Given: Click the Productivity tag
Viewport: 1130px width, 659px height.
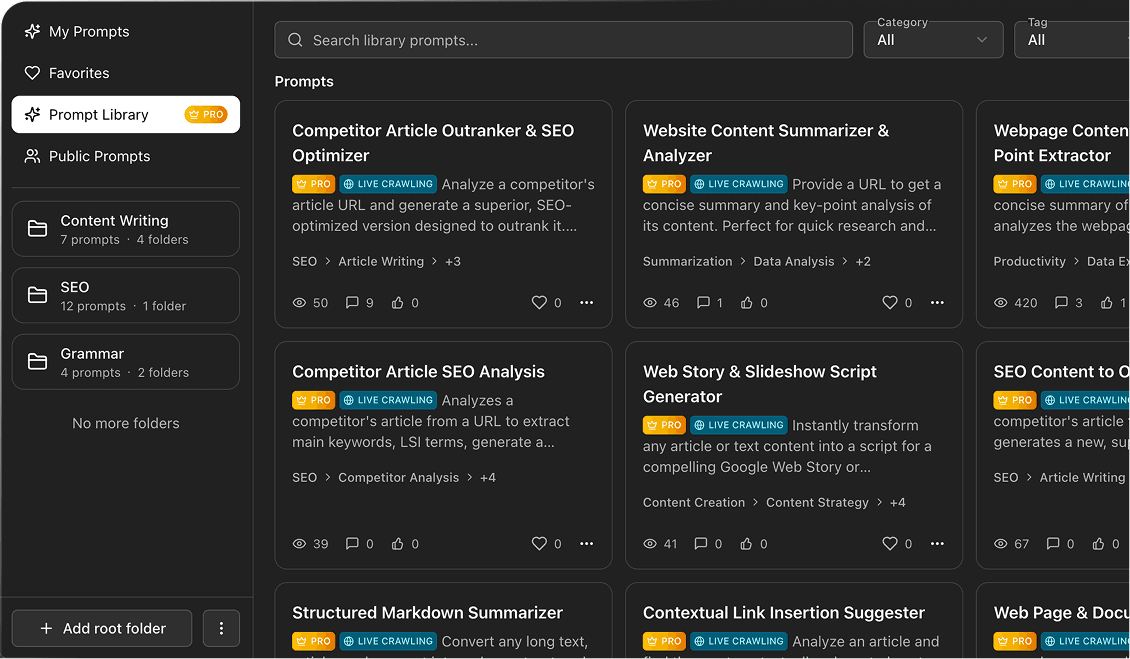Looking at the screenshot, I should 1029,262.
